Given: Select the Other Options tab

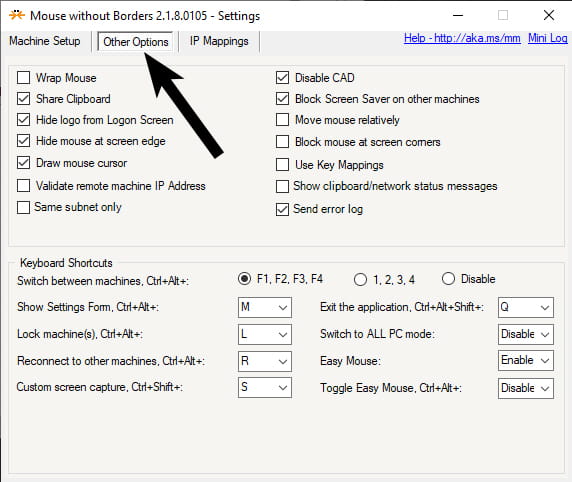Looking at the screenshot, I should pos(136,42).
